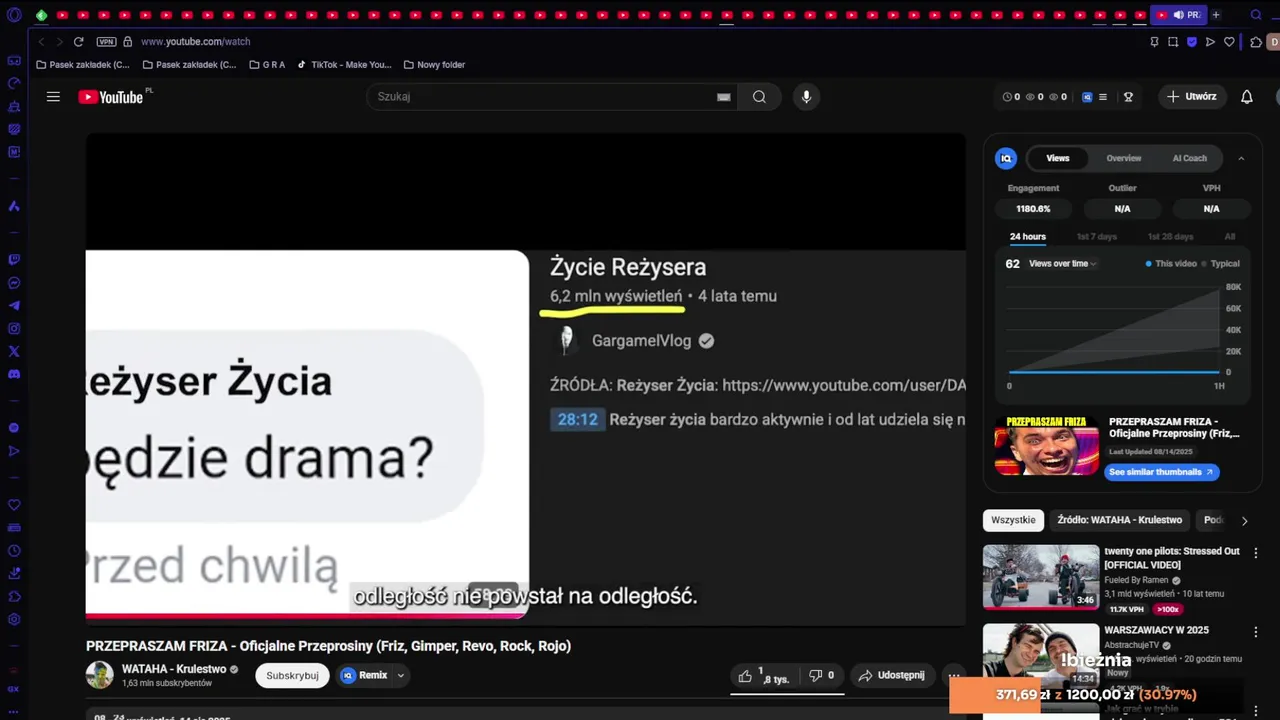Viewport: 1280px width, 720px height.
Task: Click See similar thumbnails button
Action: (x=1162, y=472)
